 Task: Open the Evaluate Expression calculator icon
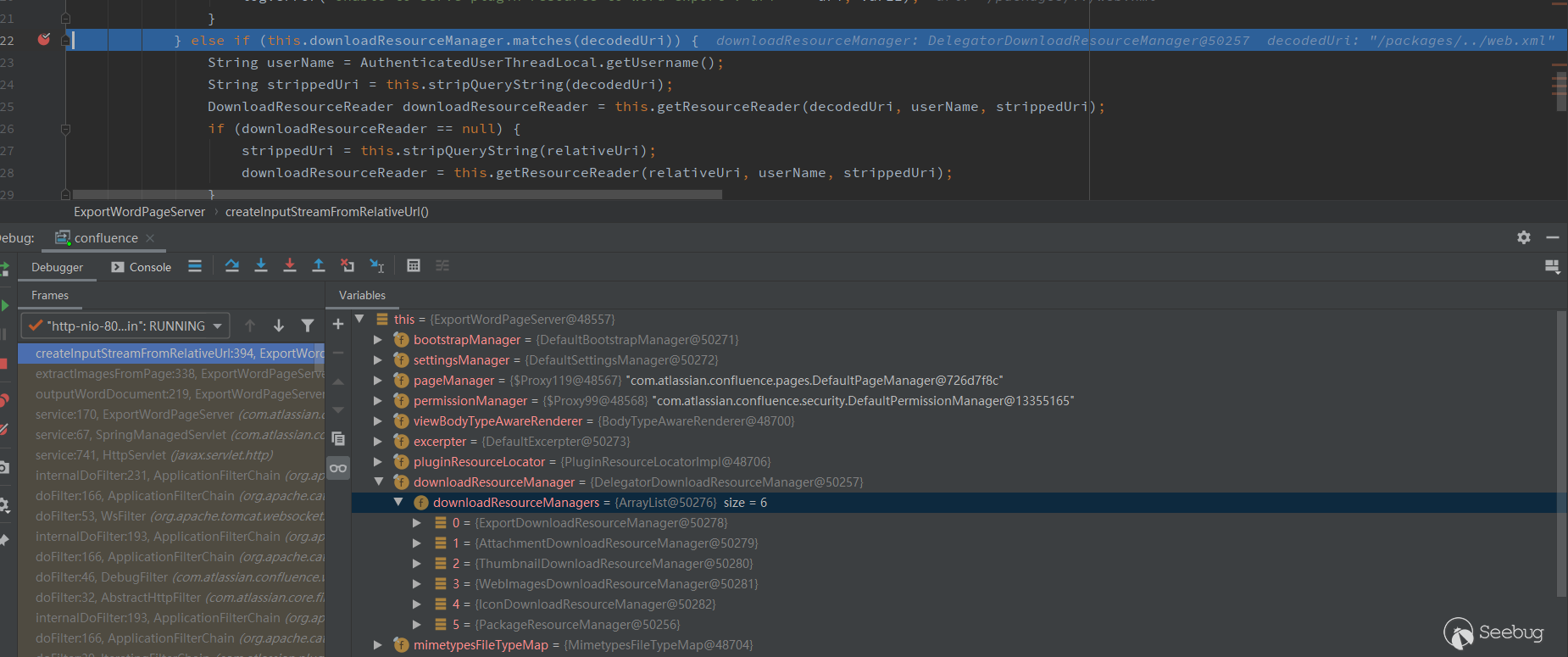(x=414, y=266)
